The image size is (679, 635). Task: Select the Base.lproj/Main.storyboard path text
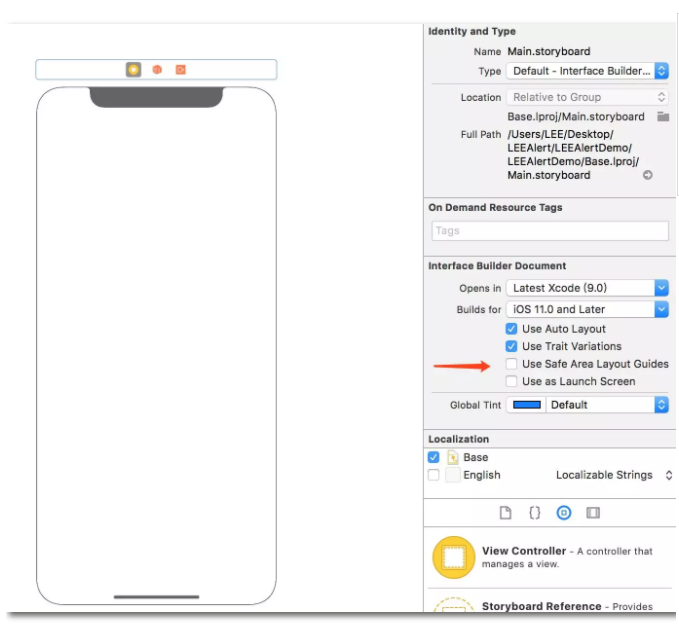(x=576, y=117)
